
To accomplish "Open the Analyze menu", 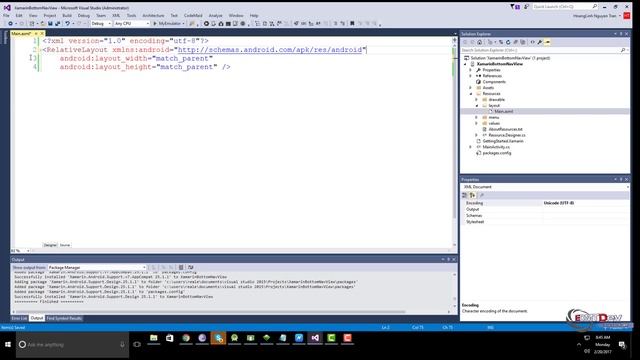I will pyautogui.click(x=216, y=16).
